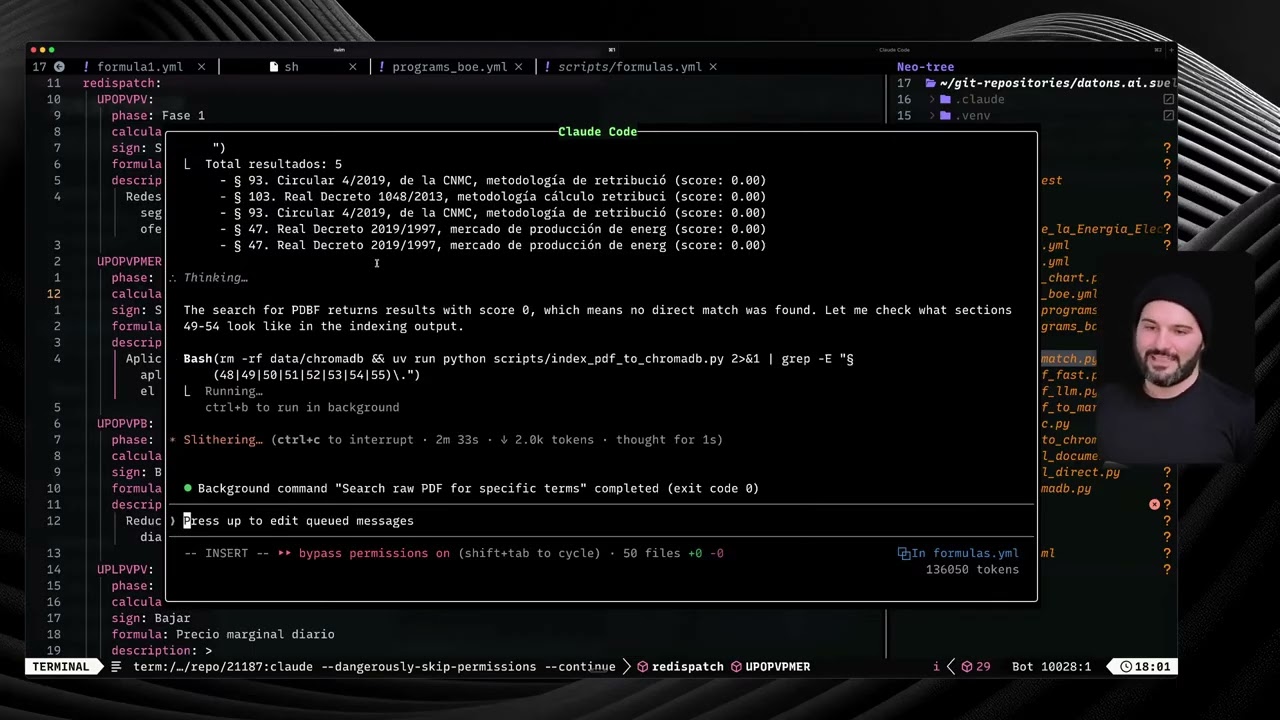The width and height of the screenshot is (1280, 720).
Task: Click the 'Thinking…' status line
Action: tap(215, 277)
